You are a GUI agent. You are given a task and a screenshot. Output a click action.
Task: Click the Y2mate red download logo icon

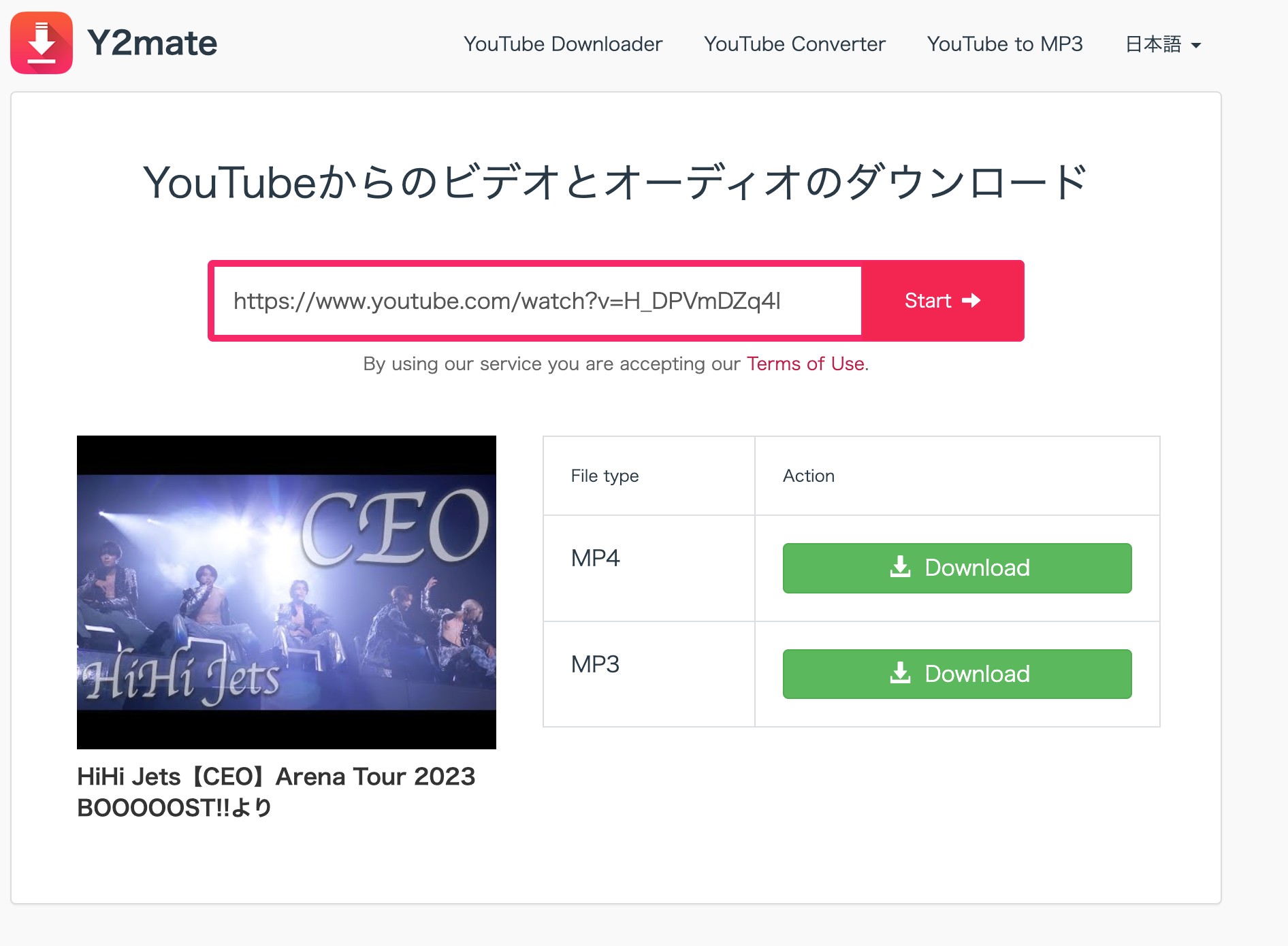point(42,43)
